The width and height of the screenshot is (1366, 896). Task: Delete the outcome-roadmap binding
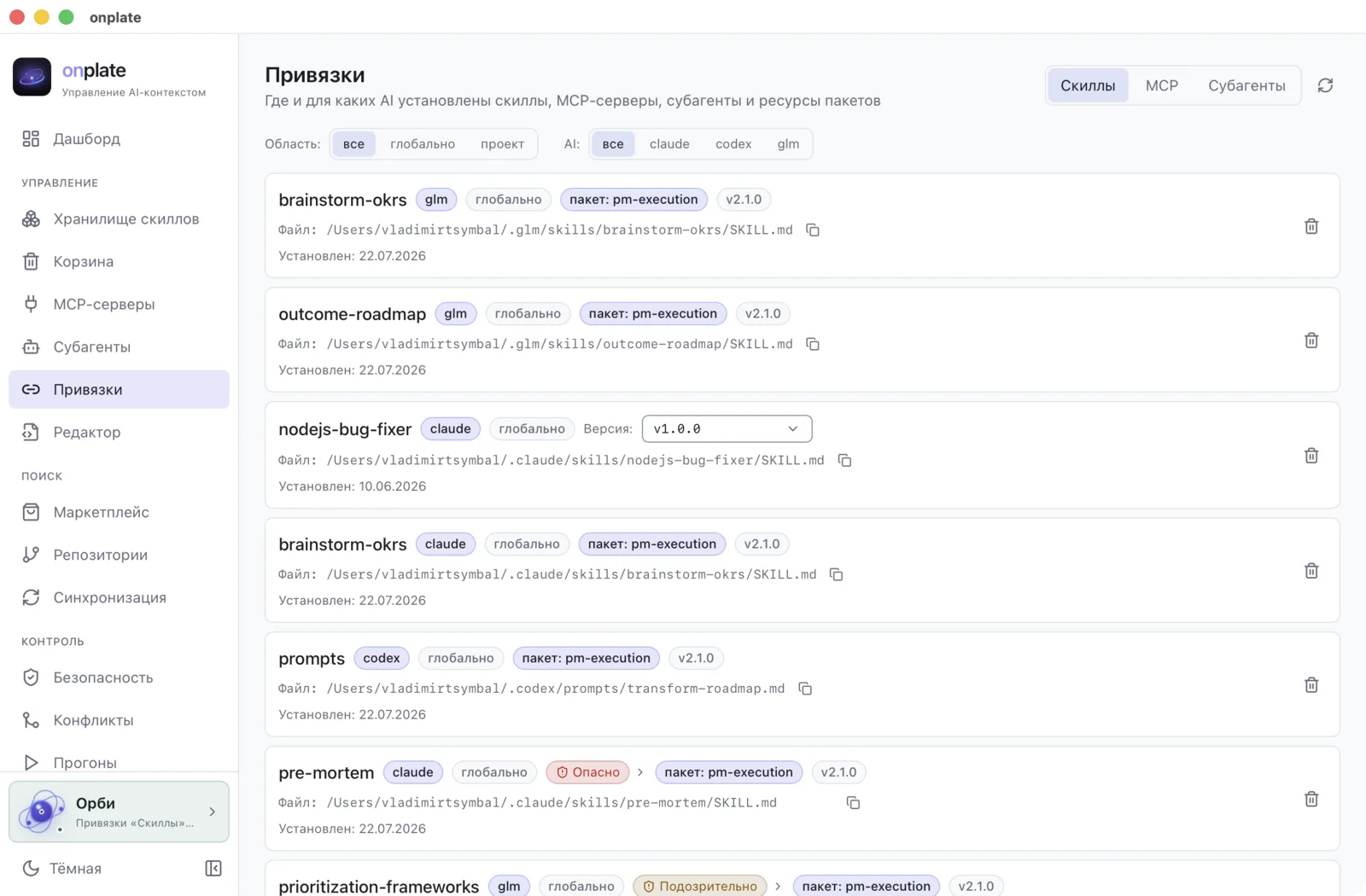tap(1311, 340)
